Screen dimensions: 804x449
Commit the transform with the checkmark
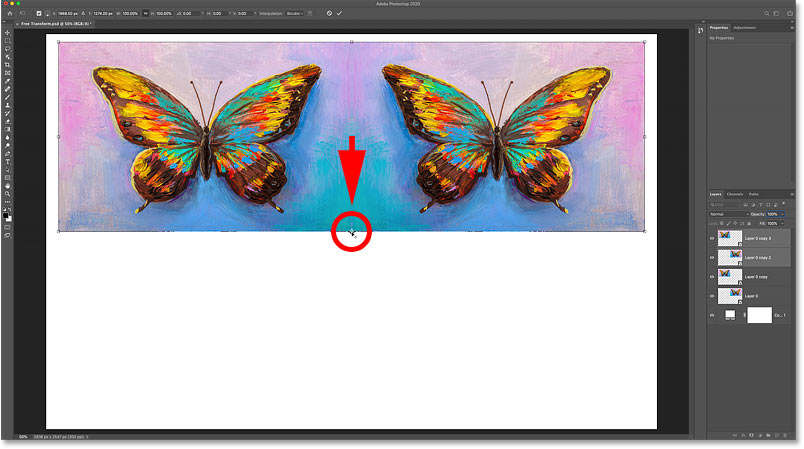[339, 13]
